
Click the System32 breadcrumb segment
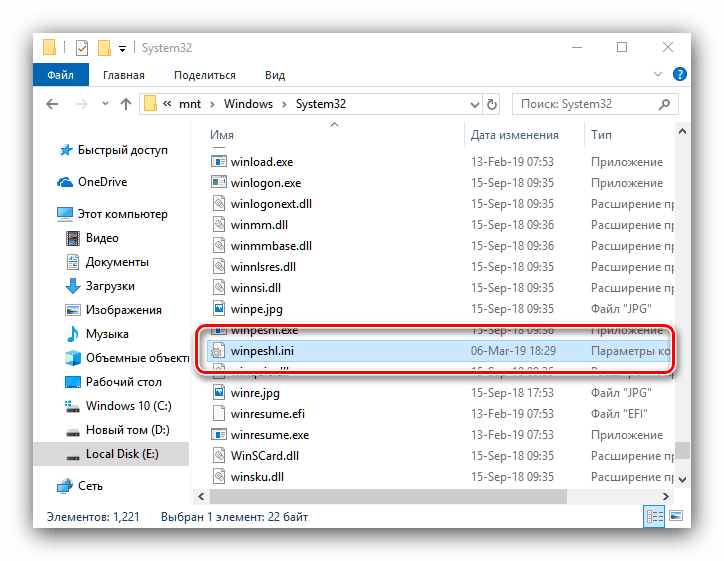tap(320, 104)
